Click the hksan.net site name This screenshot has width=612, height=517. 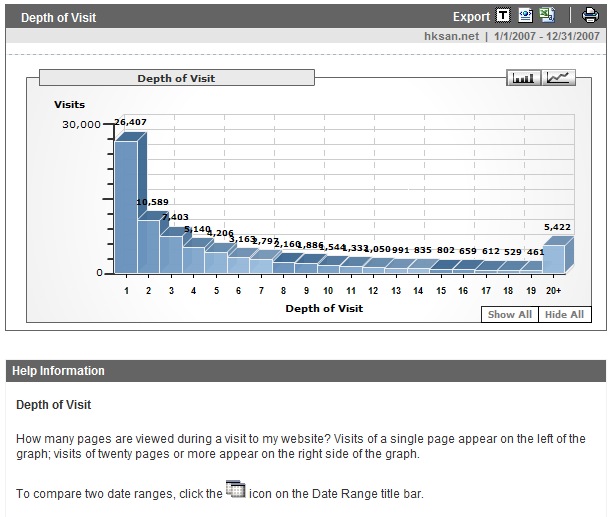tap(453, 36)
